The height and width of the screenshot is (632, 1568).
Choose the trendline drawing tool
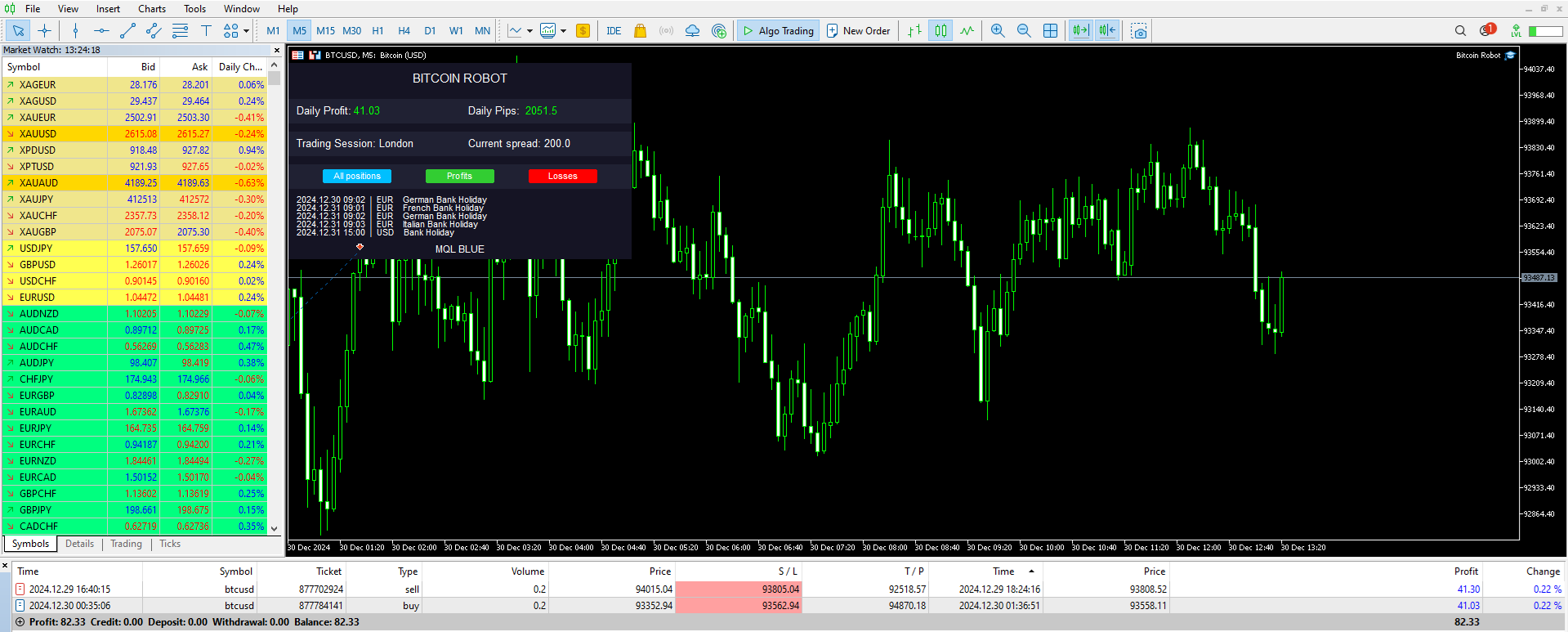[x=127, y=31]
